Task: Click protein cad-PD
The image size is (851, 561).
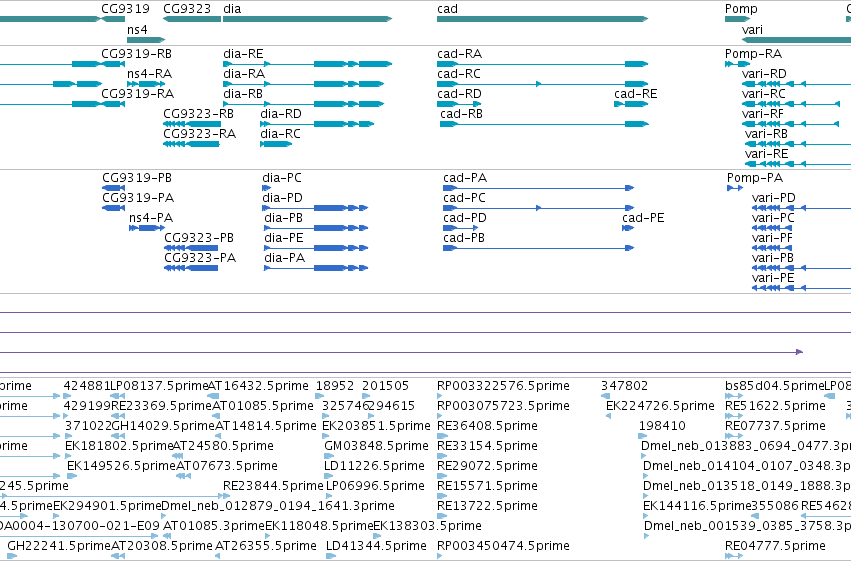Action: tap(465, 218)
